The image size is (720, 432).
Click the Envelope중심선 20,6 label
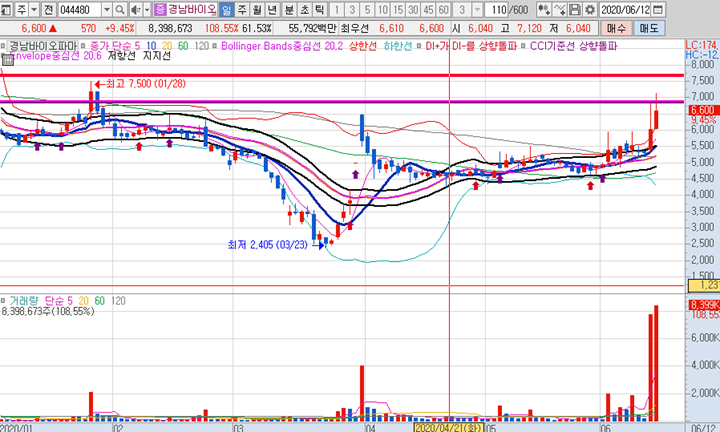pyautogui.click(x=57, y=56)
